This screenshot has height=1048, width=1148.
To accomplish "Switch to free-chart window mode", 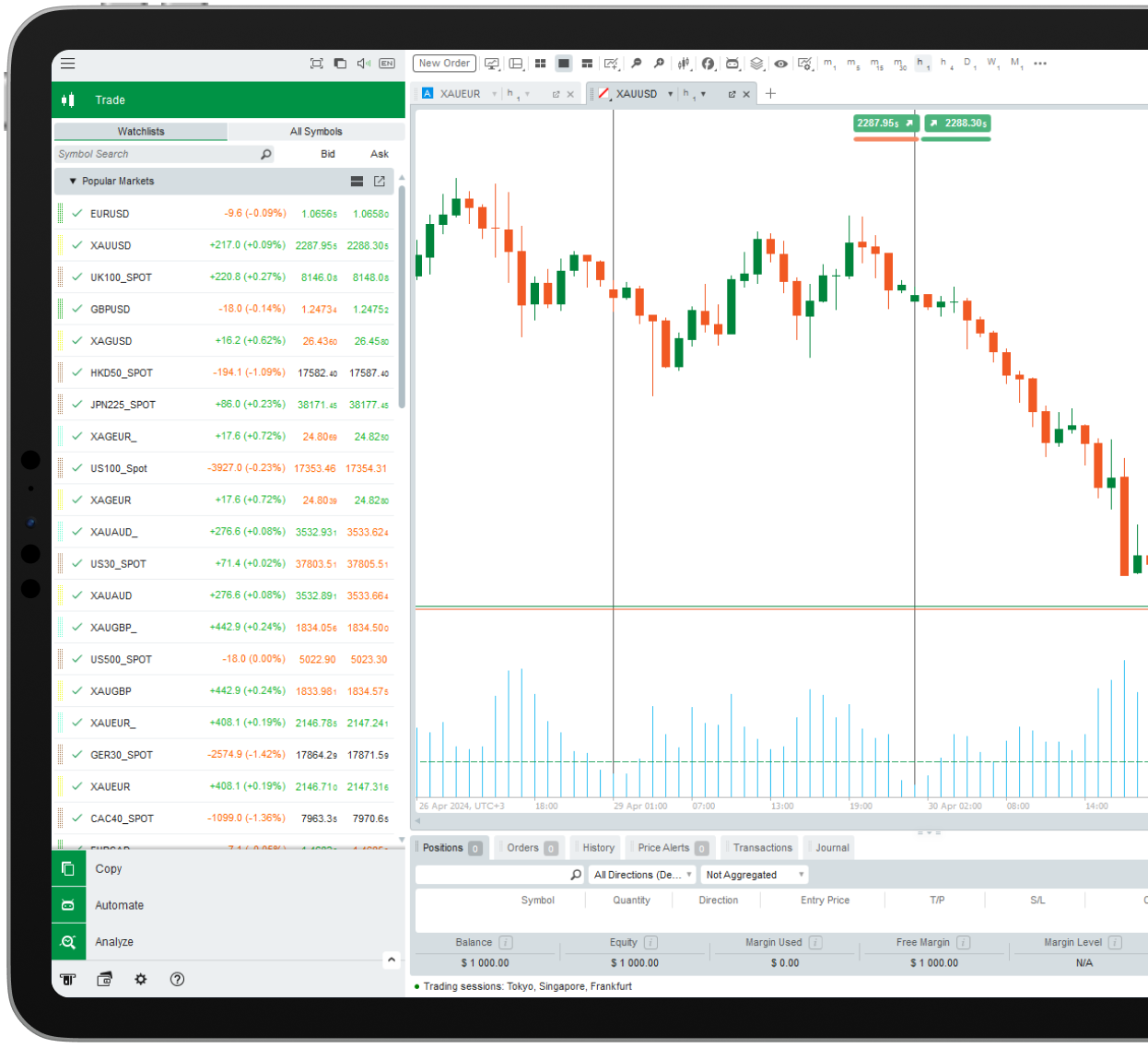I will (x=587, y=64).
